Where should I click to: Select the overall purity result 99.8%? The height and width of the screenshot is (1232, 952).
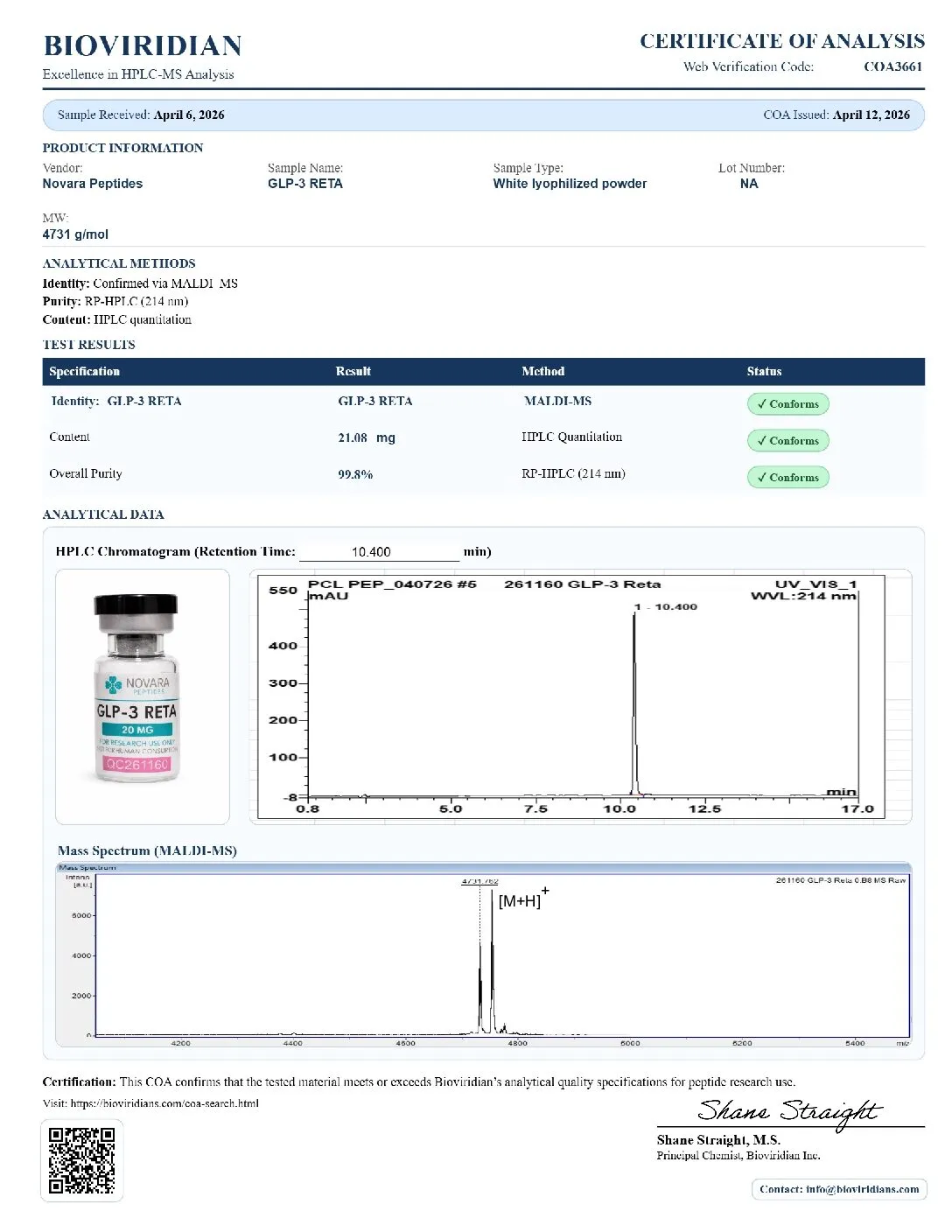[x=355, y=474]
